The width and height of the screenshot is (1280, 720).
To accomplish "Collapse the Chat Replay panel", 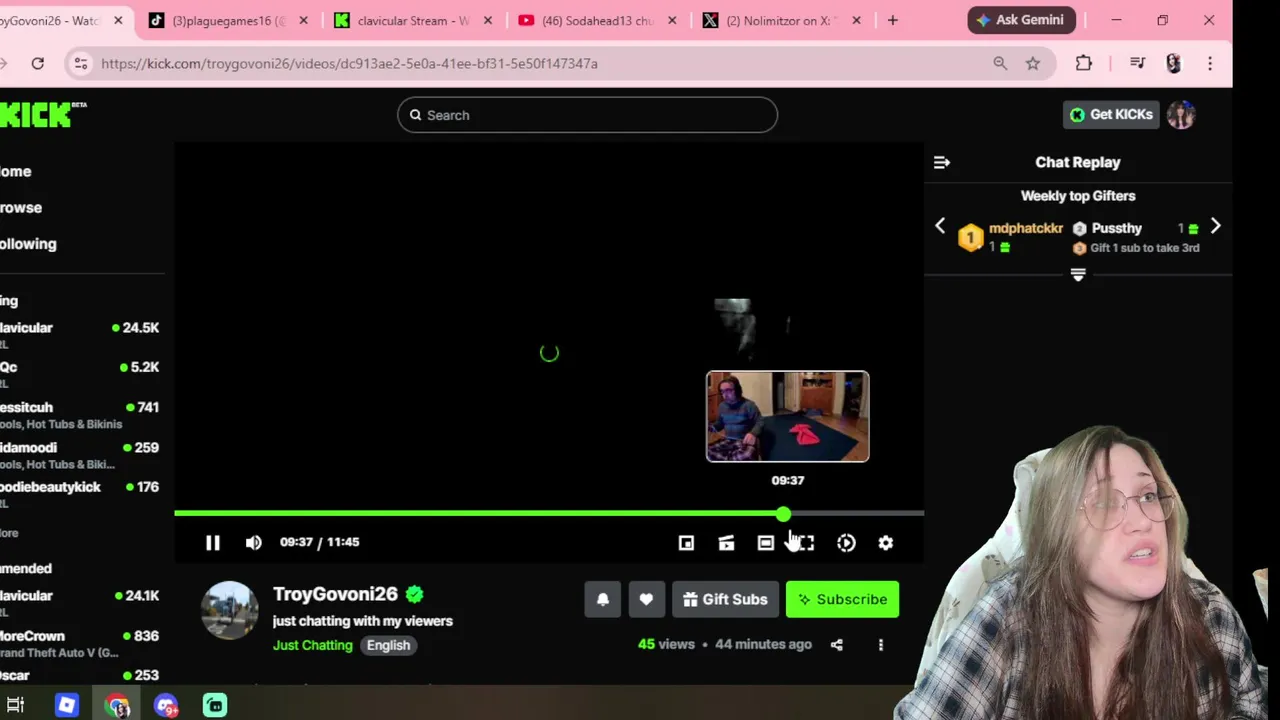I will (x=941, y=162).
